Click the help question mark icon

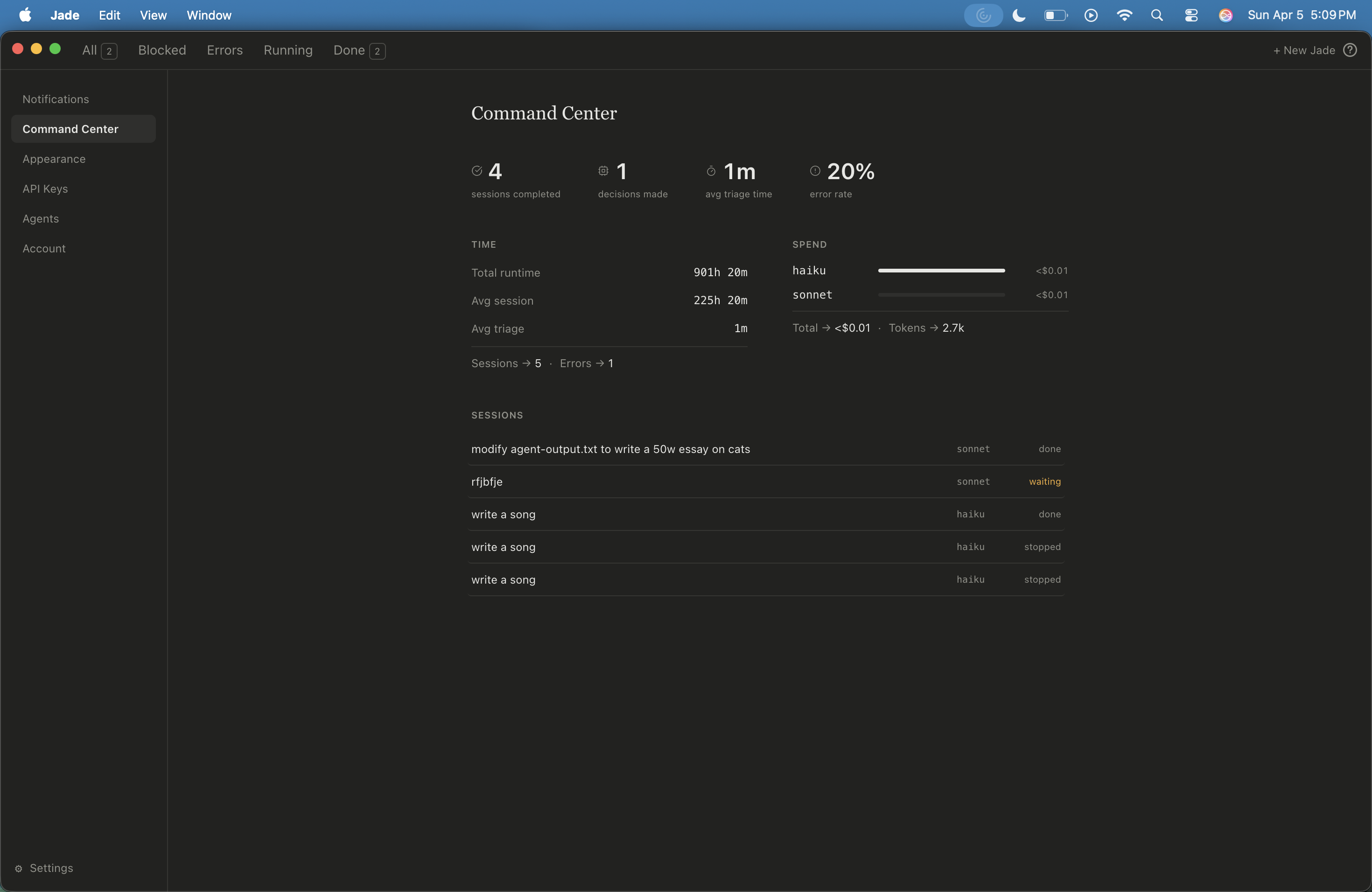(1350, 50)
